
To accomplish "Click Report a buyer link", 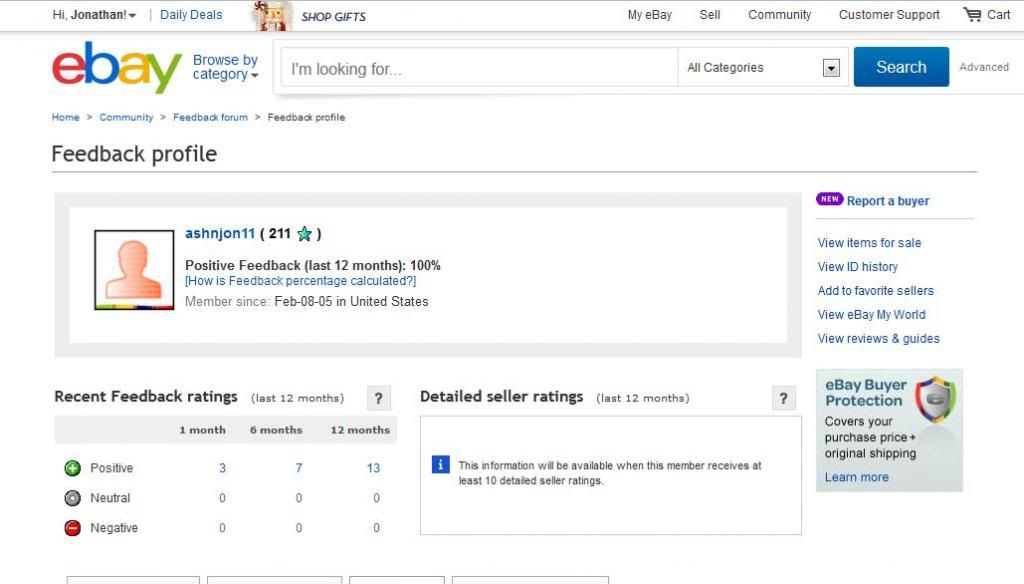I will (888, 201).
